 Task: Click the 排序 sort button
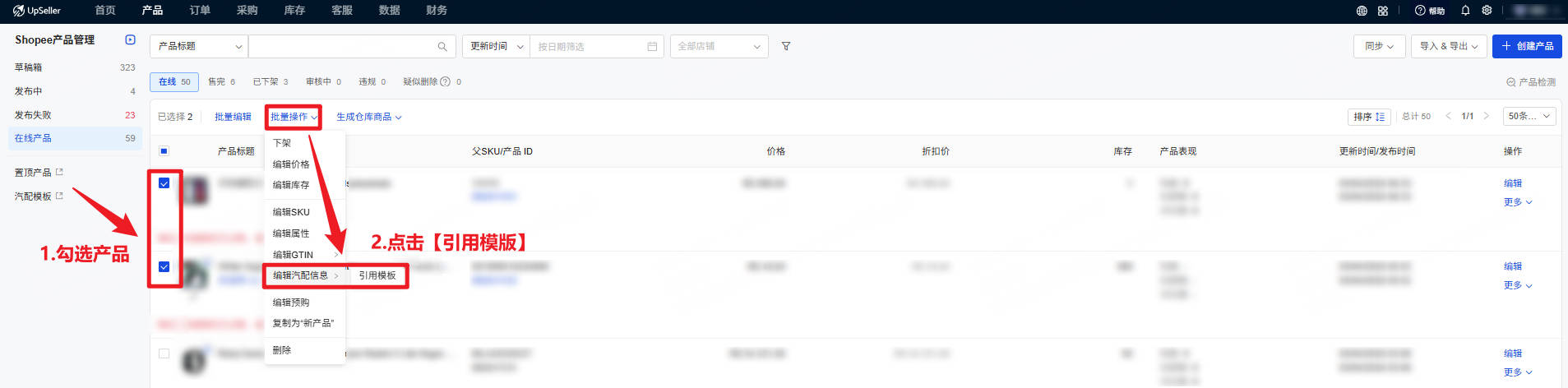[1369, 117]
